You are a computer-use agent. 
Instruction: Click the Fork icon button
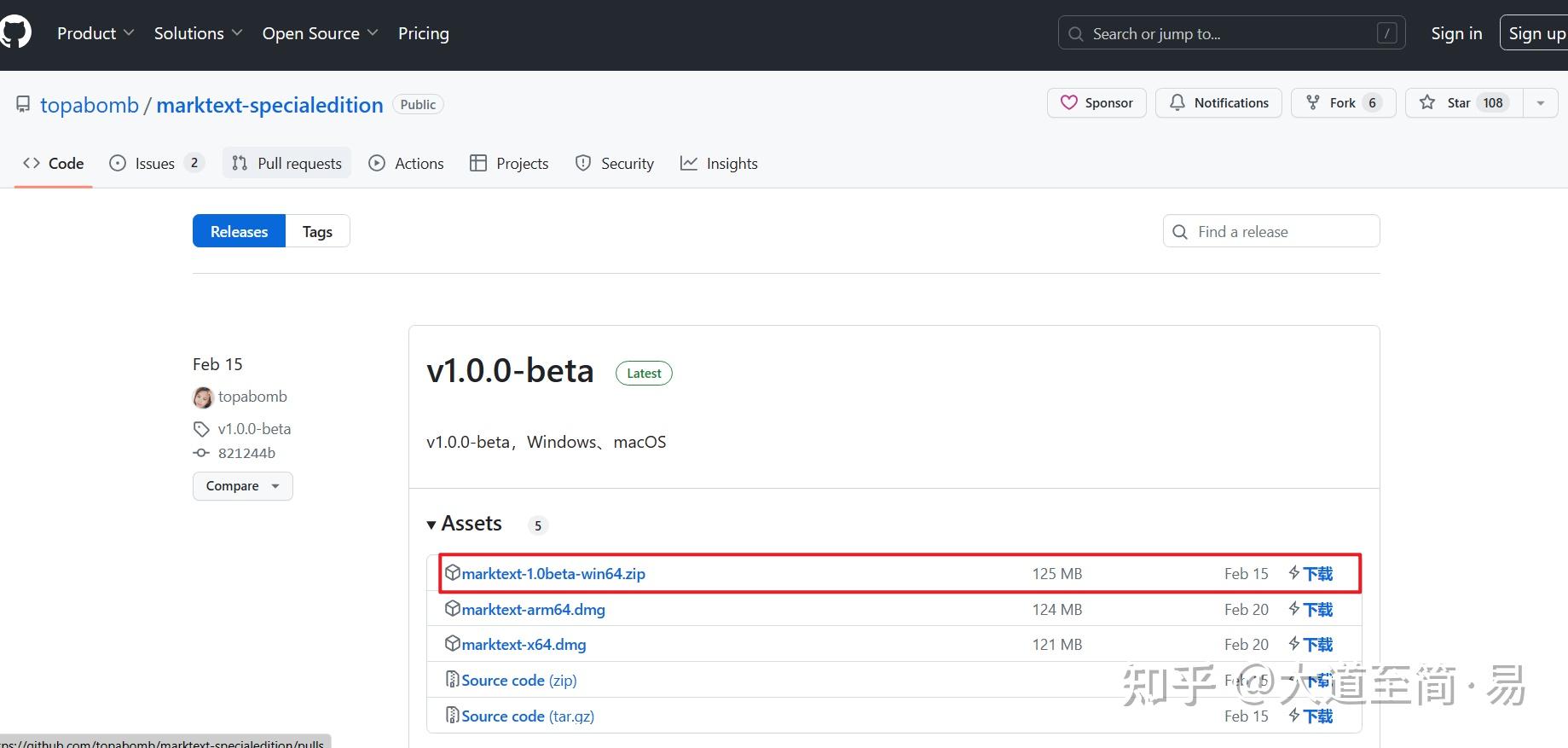[1313, 103]
